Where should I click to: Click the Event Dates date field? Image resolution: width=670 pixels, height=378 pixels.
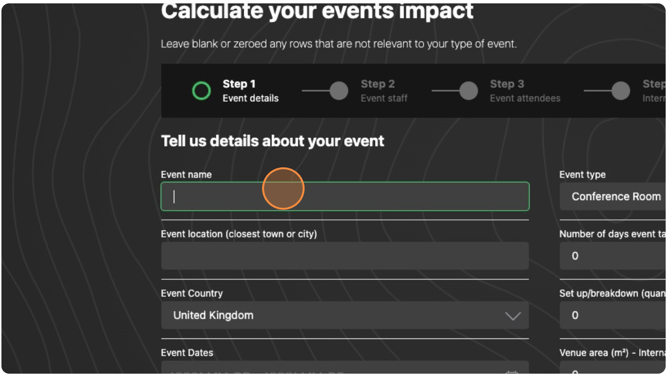coord(345,368)
